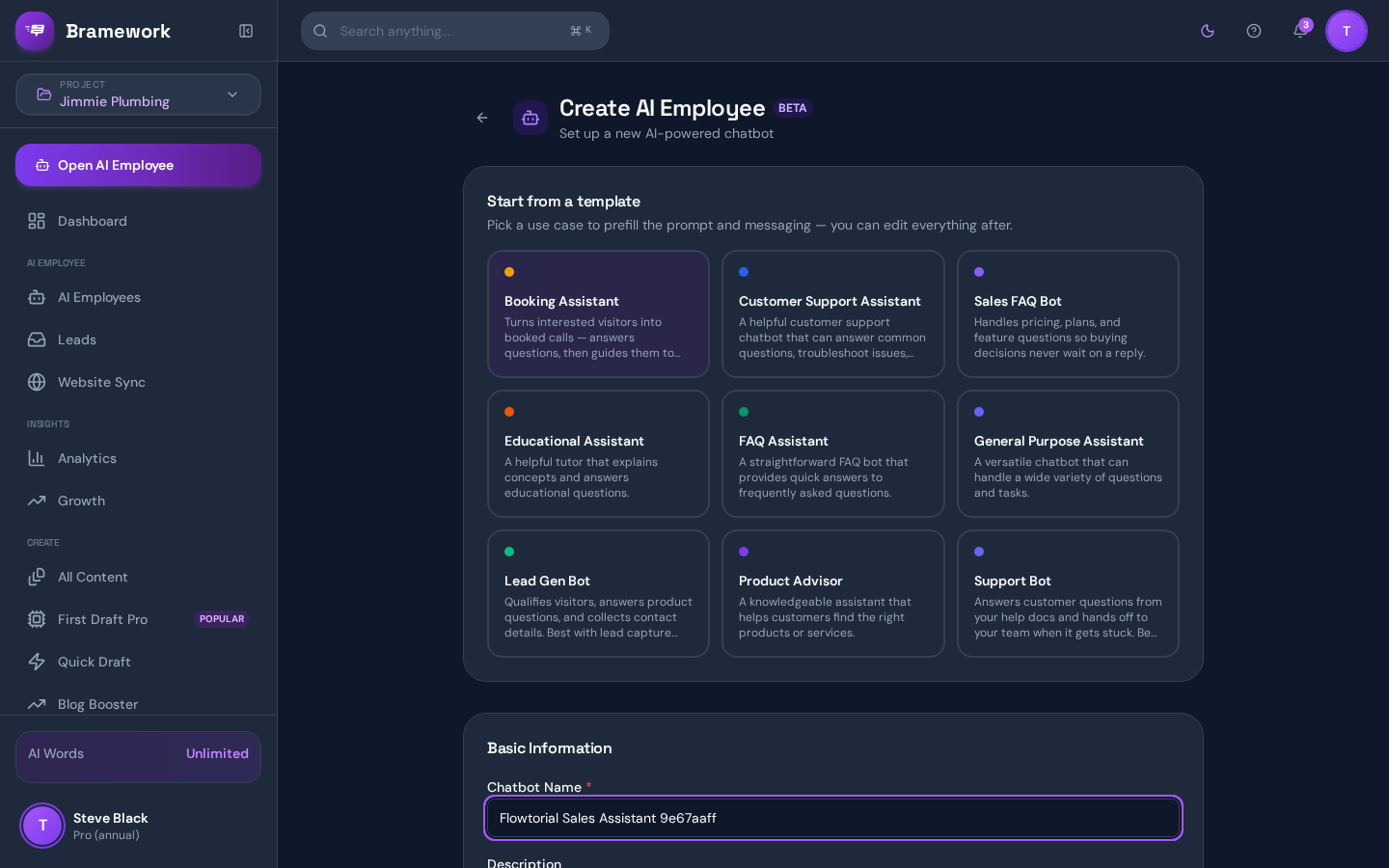Click the Chatbot Name input field
Screen dimensions: 1389x868
pyautogui.click(x=833, y=818)
